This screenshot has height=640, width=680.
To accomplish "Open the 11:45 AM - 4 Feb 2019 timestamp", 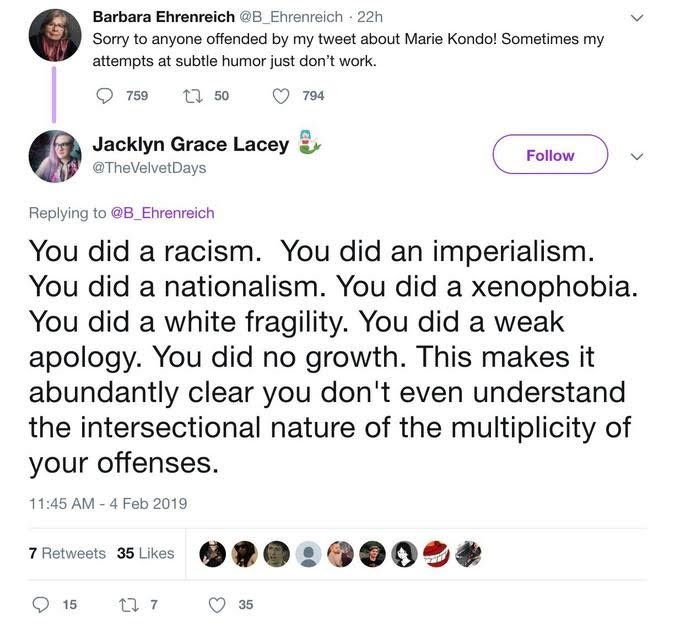I will coord(108,503).
